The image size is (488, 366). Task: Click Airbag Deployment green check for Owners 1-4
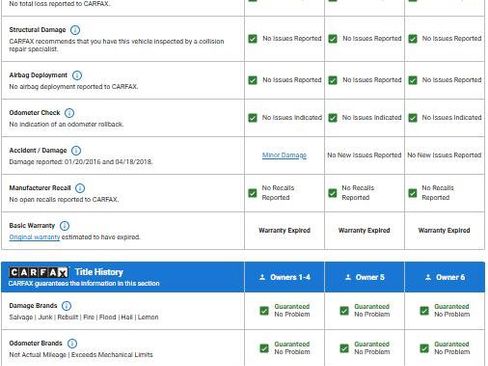point(253,80)
